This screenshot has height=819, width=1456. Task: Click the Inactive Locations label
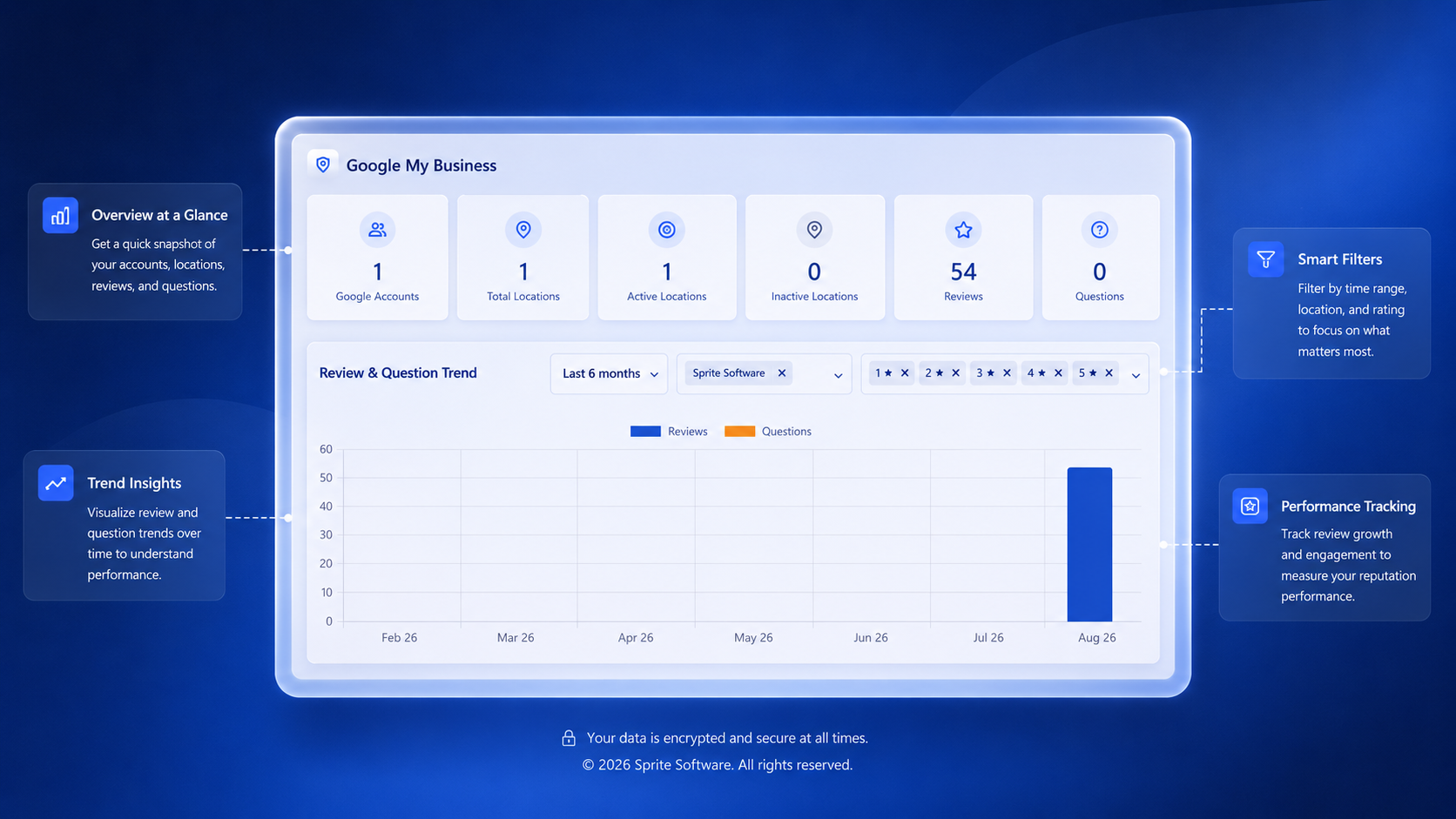click(x=814, y=296)
